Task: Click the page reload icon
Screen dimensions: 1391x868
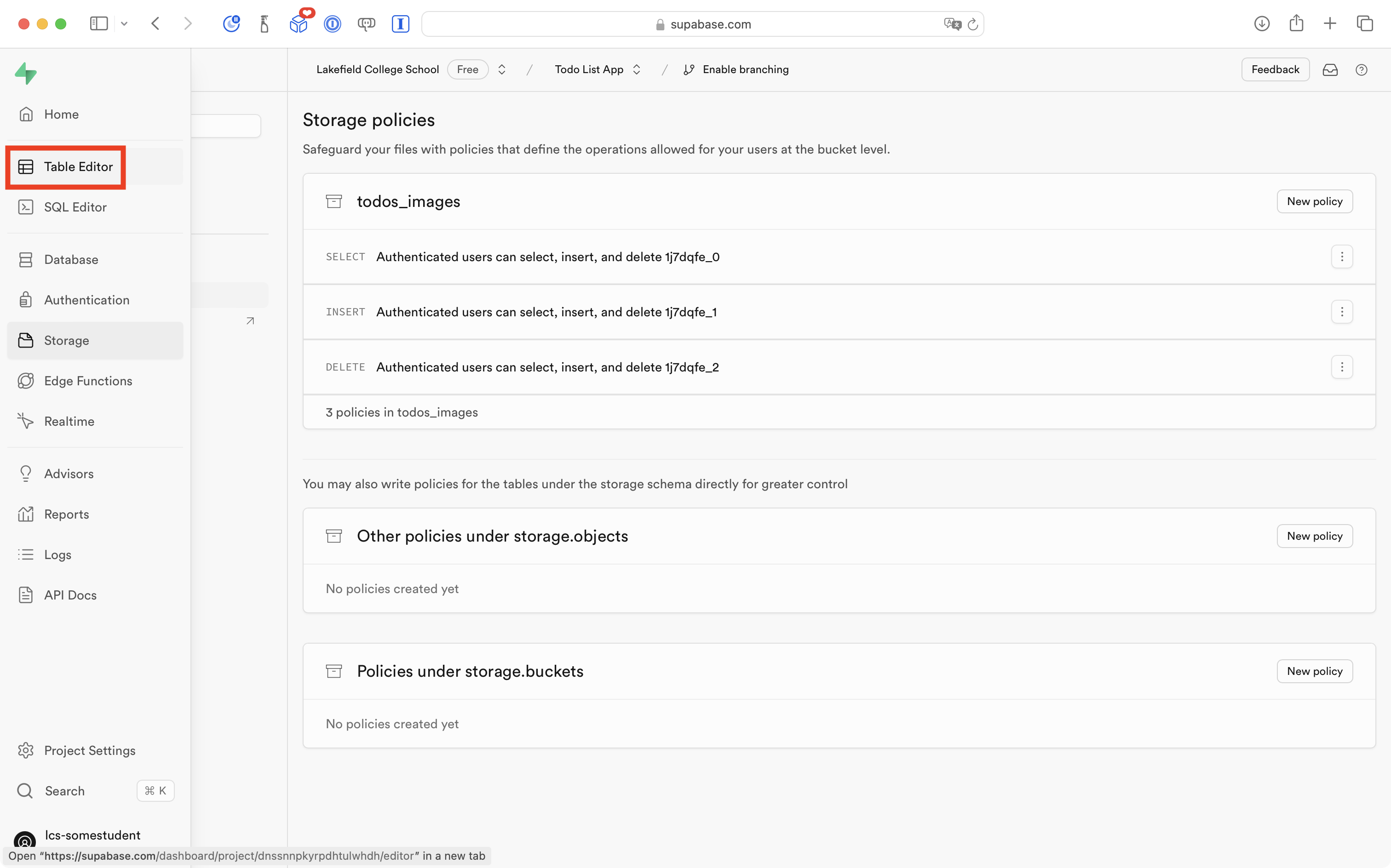Action: [x=972, y=24]
